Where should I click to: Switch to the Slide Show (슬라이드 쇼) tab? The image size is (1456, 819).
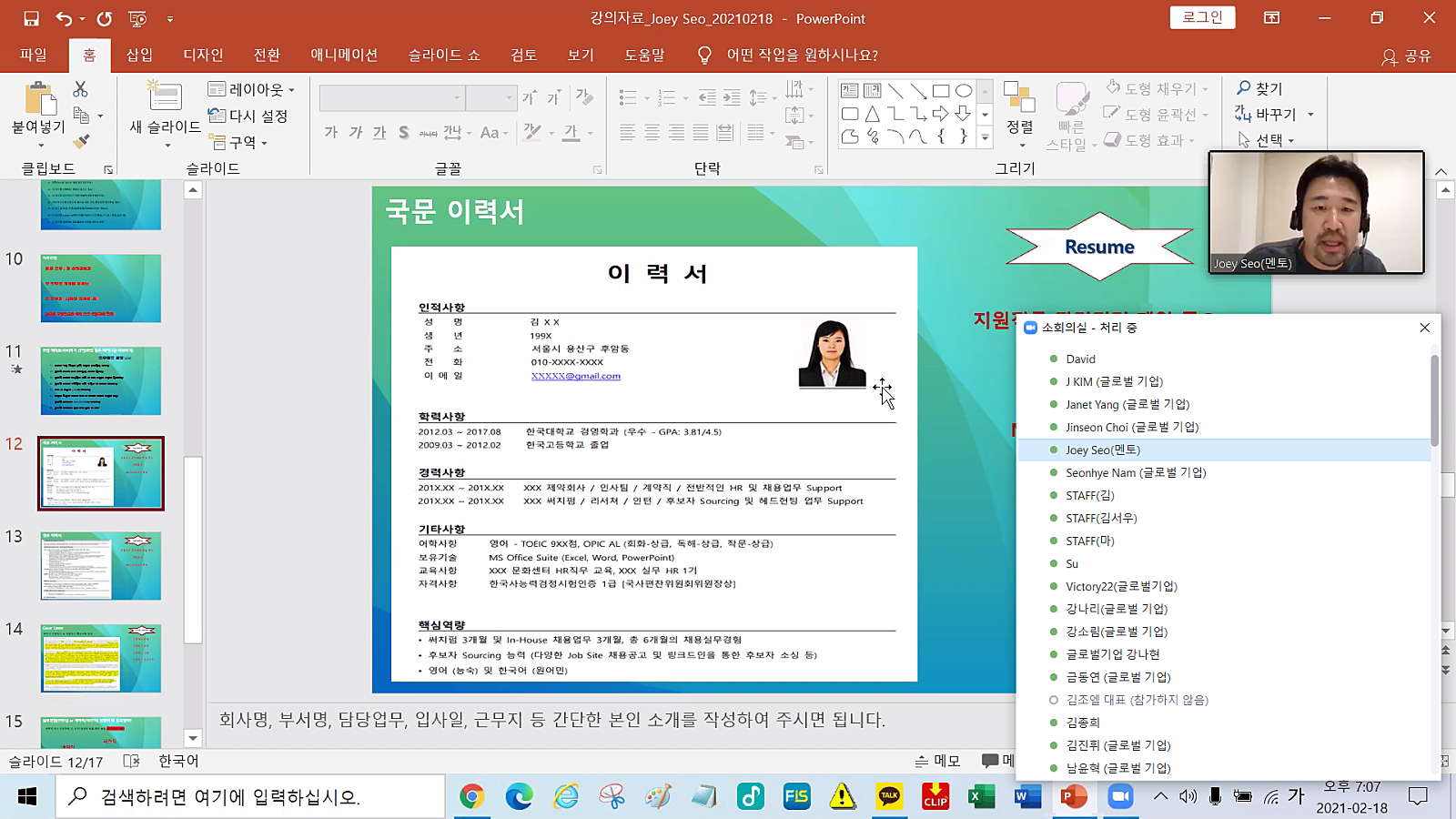(443, 55)
